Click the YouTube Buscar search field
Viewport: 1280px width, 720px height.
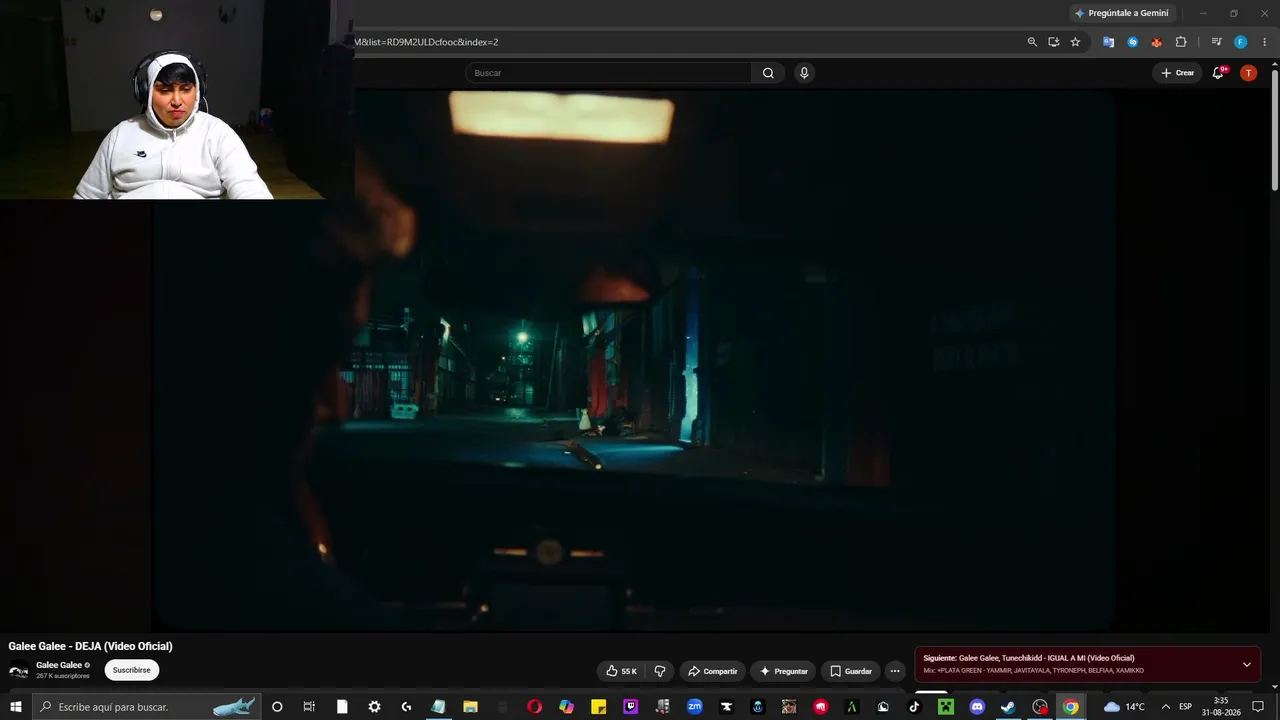608,73
